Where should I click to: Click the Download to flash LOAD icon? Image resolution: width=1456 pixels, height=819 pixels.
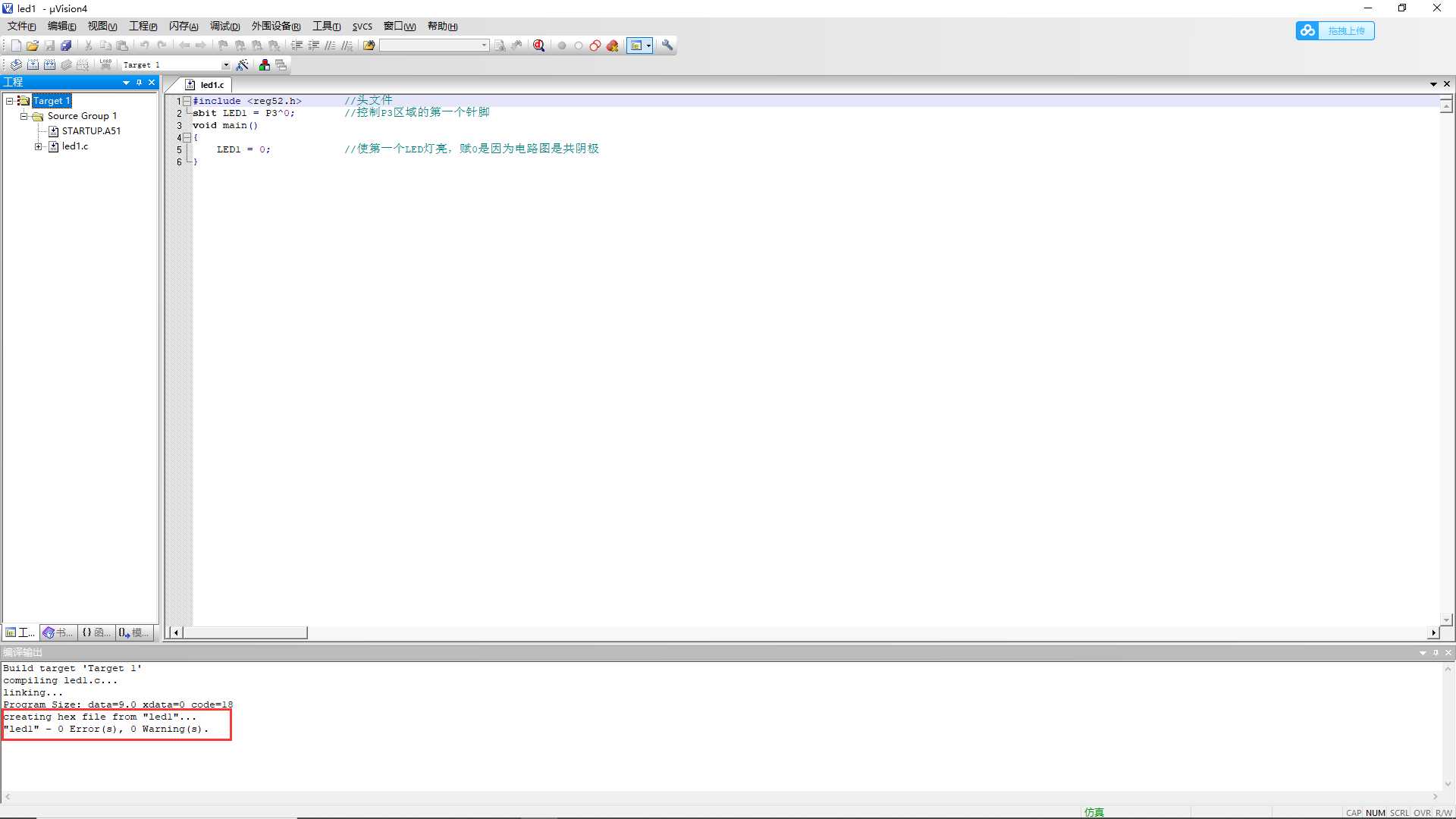(105, 65)
